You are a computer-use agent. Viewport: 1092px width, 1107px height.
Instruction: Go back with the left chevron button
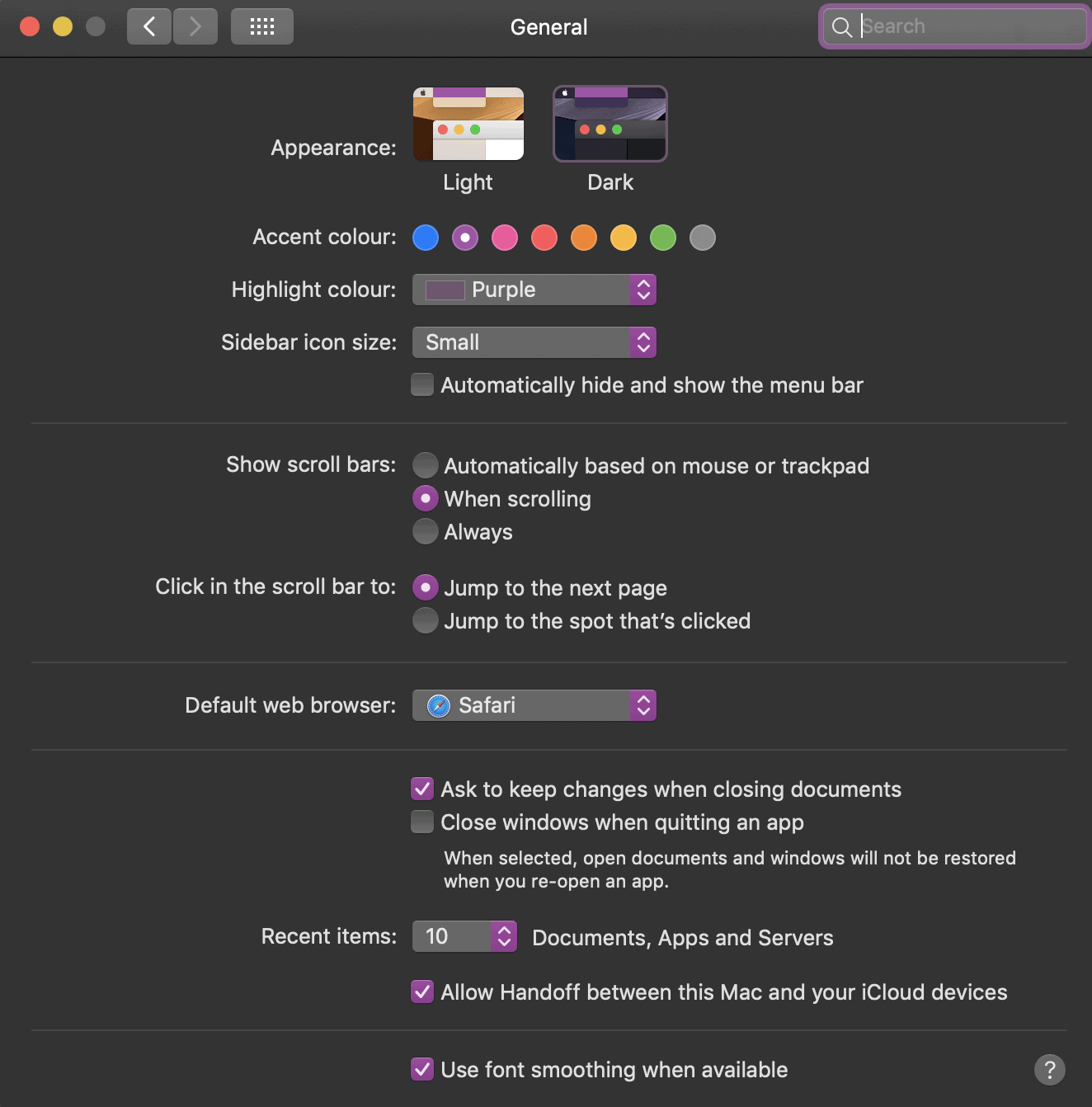[x=149, y=26]
